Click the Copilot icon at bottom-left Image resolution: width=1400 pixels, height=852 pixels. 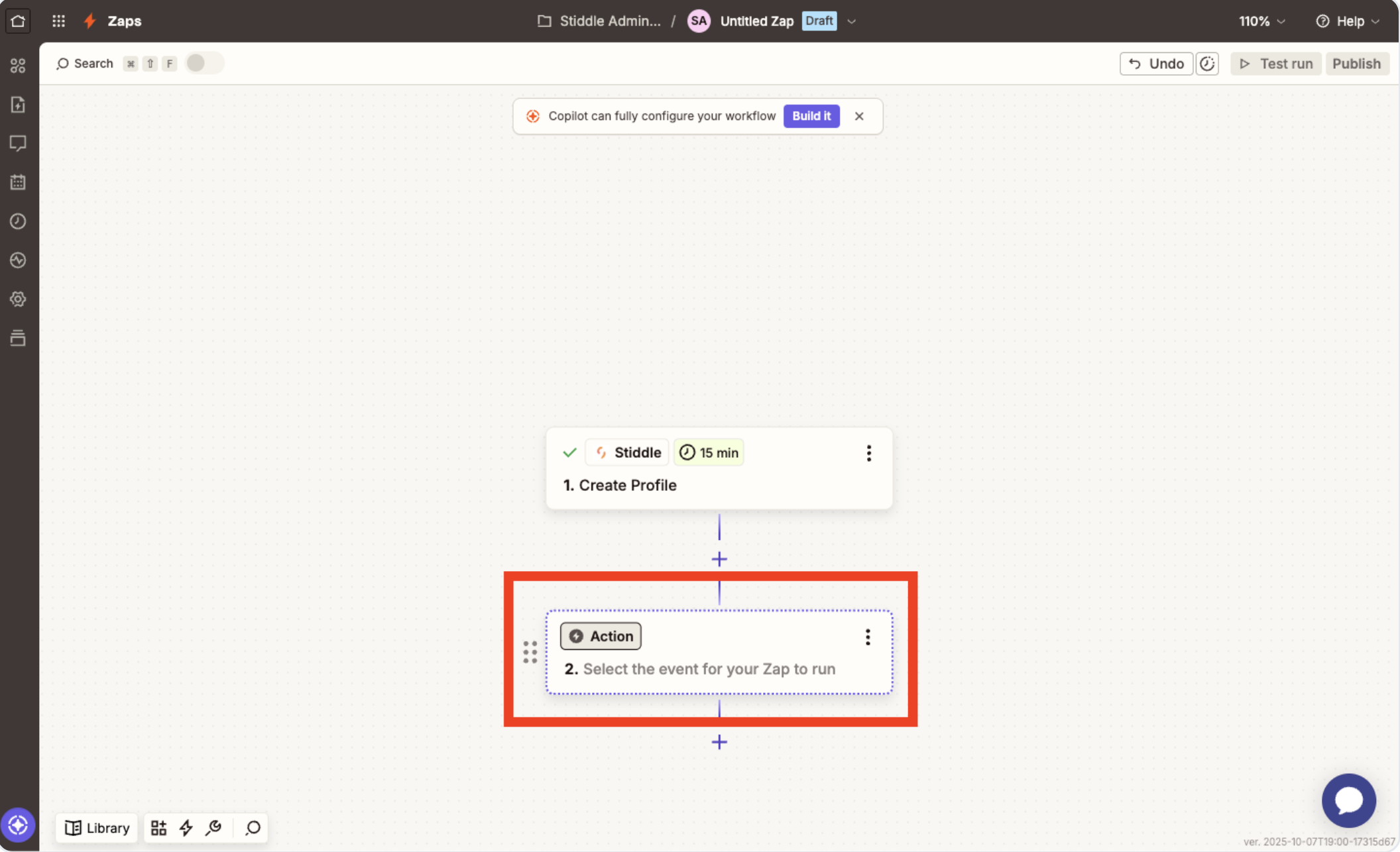pyautogui.click(x=18, y=825)
